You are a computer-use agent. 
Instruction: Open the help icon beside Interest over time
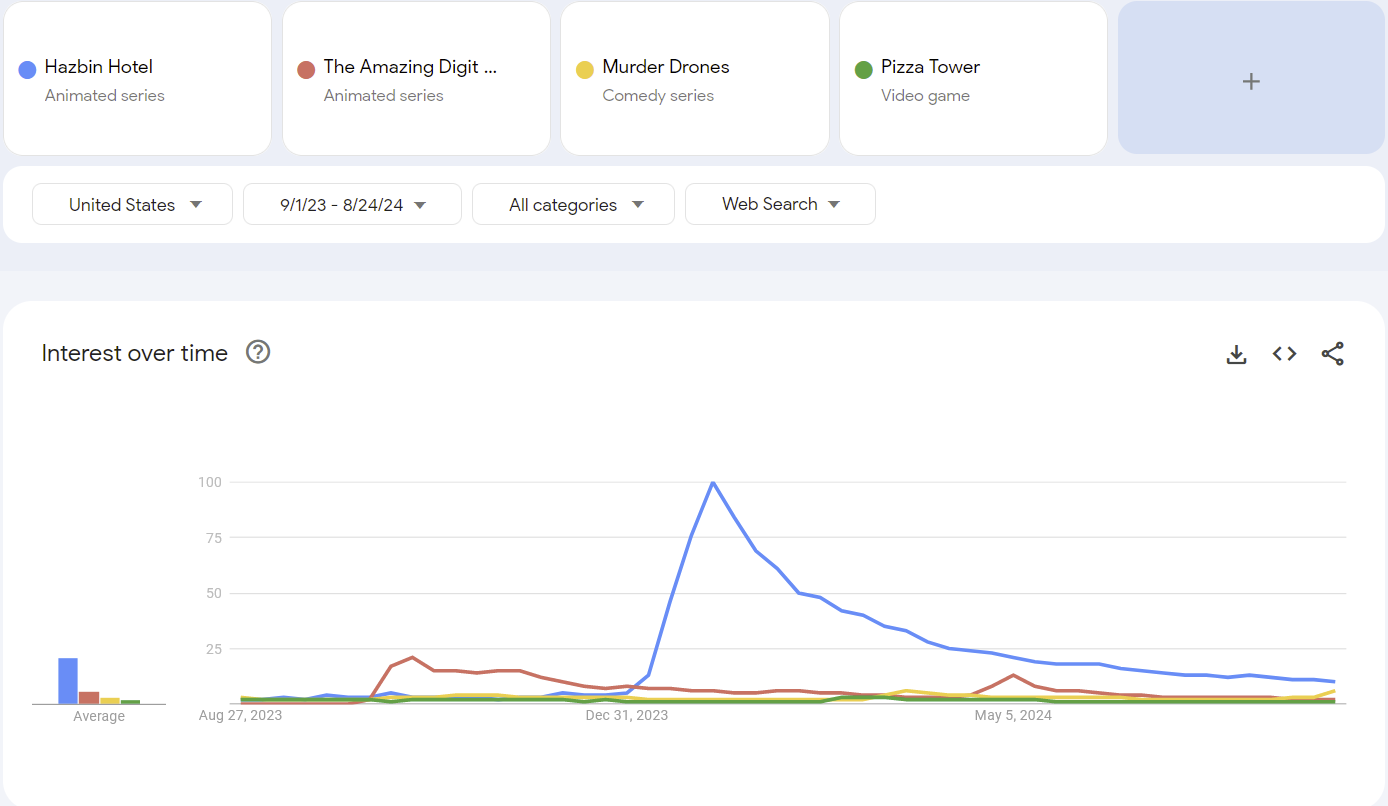pos(258,352)
